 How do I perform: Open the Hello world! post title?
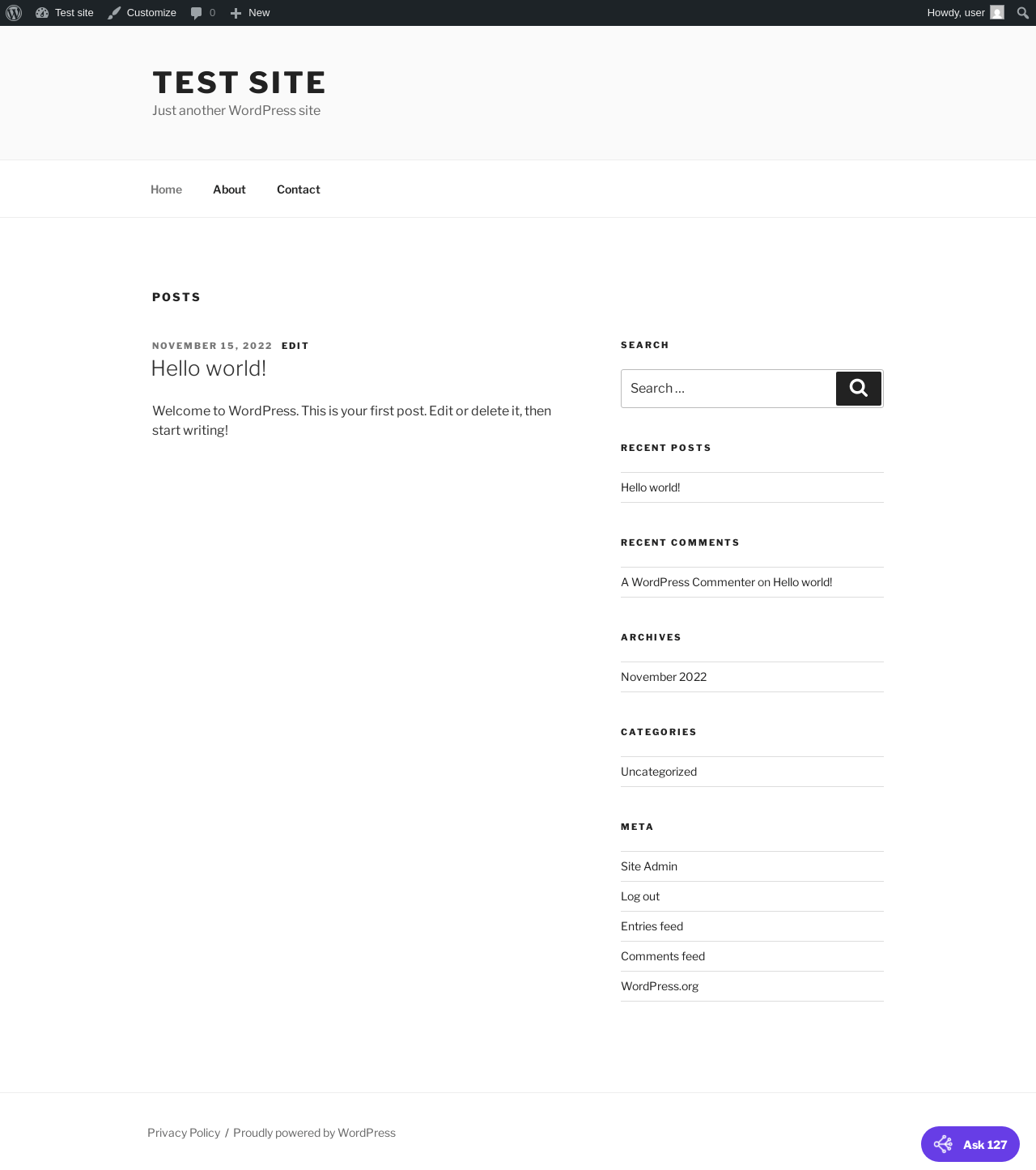209,368
